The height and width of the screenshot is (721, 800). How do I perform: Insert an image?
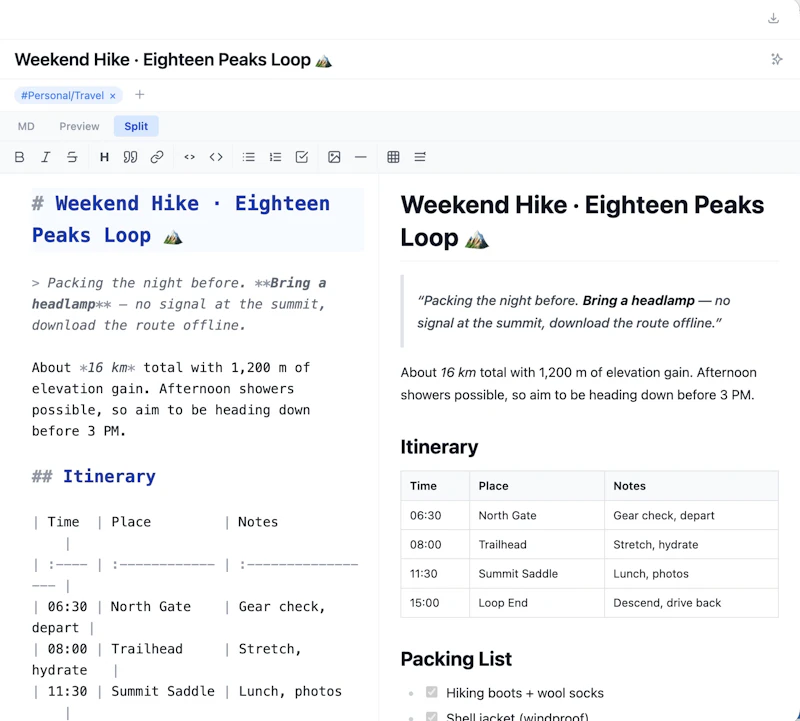click(334, 157)
